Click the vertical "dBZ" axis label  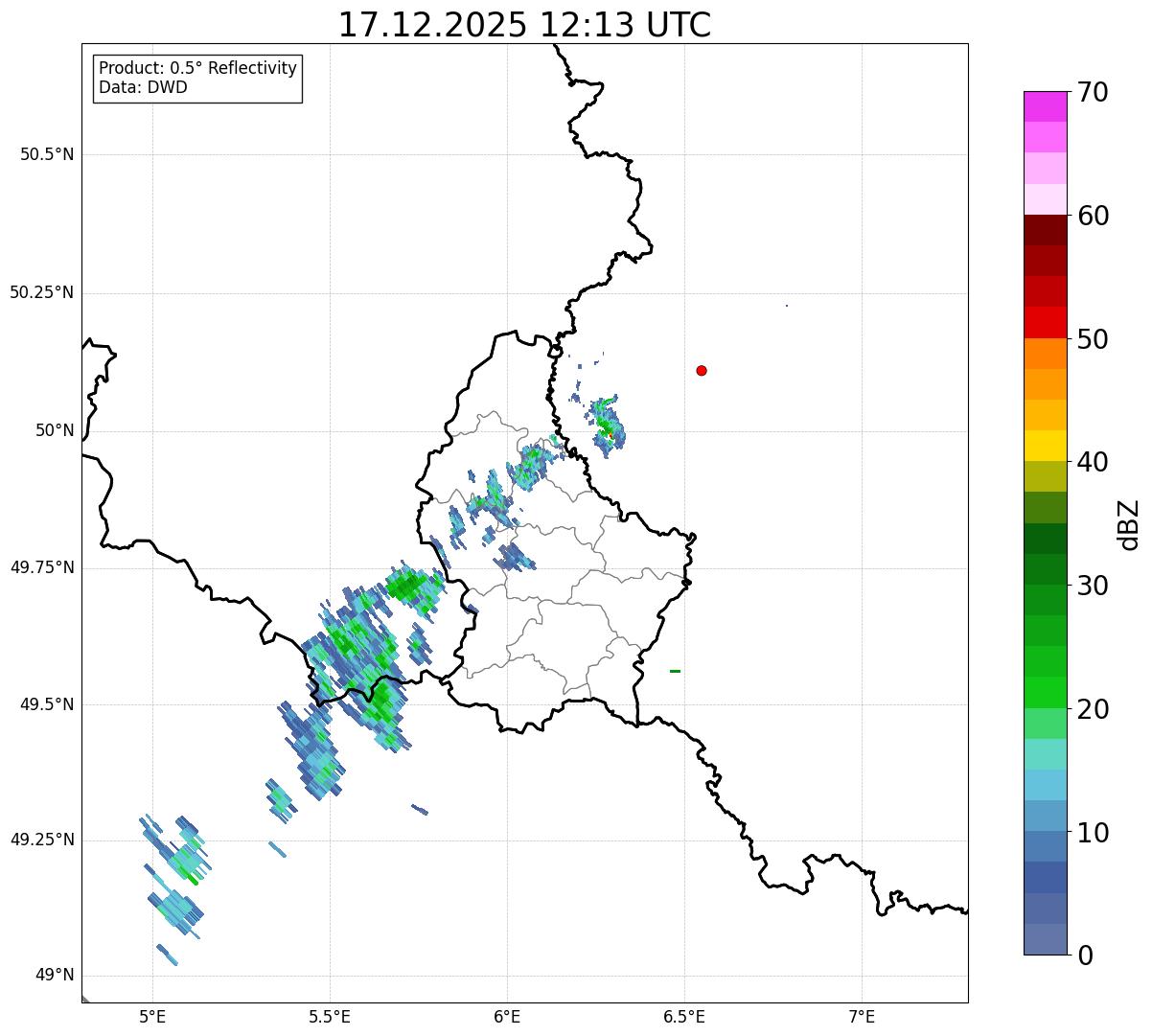point(1129,524)
